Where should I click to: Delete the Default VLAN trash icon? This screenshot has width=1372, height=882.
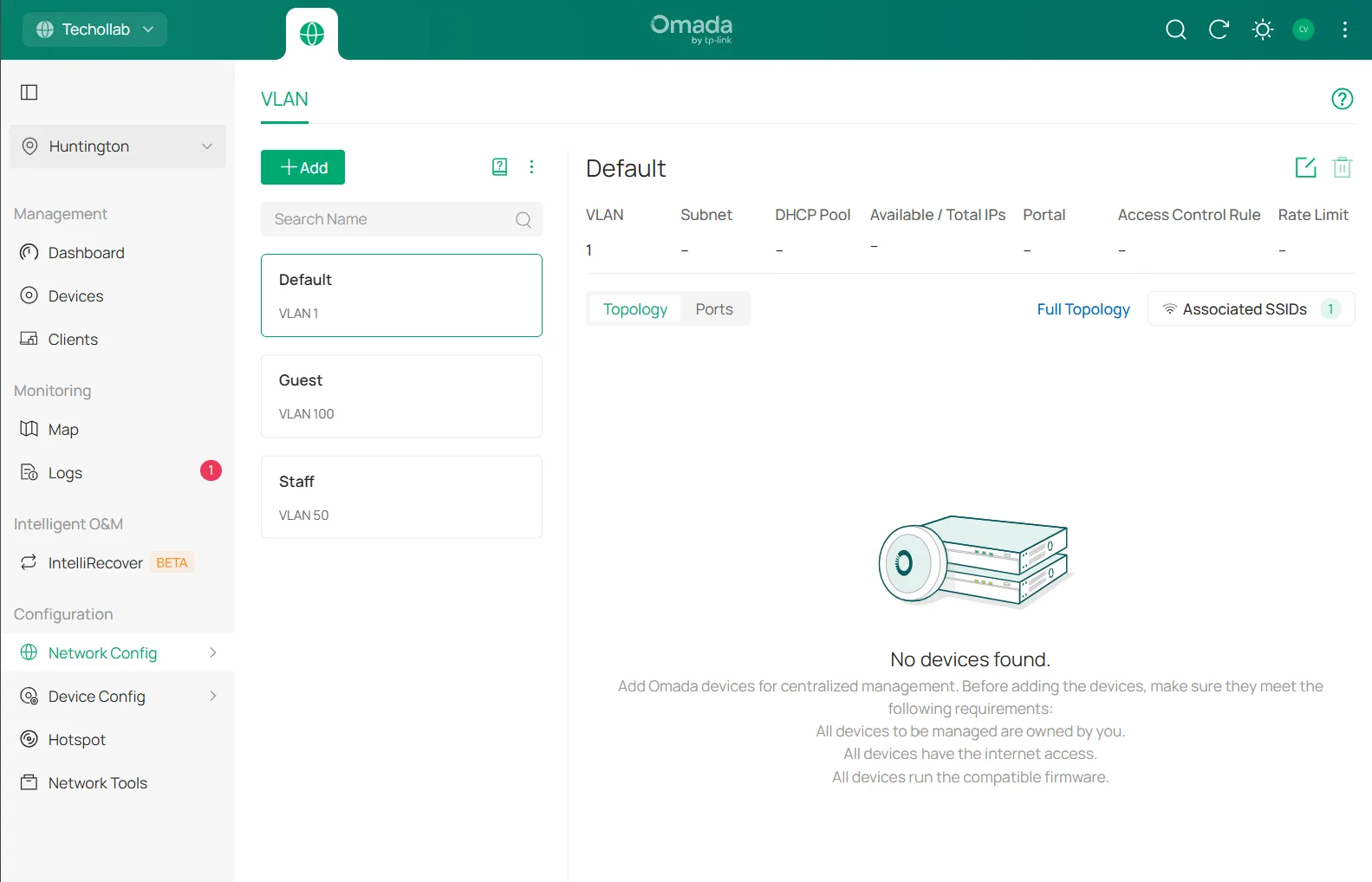tap(1342, 167)
